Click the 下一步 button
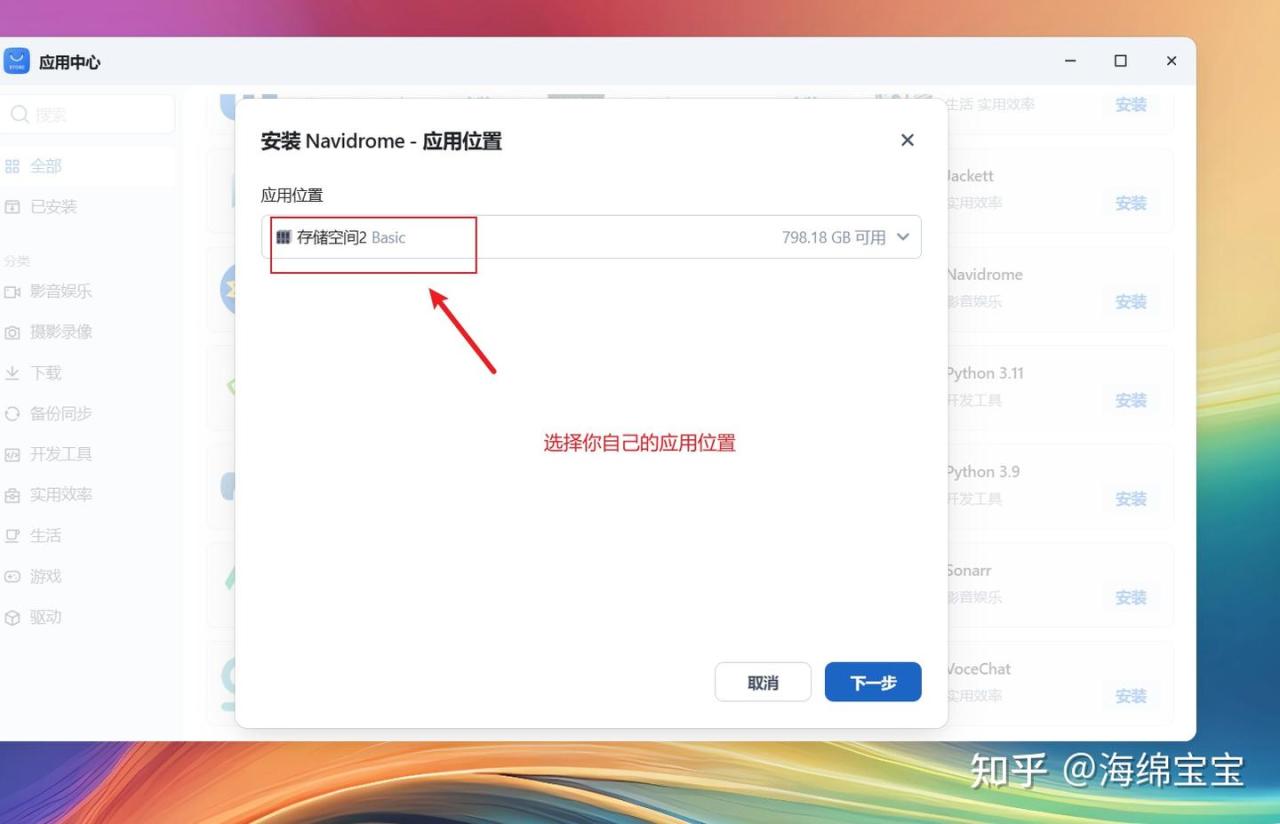This screenshot has width=1280, height=824. 873,682
